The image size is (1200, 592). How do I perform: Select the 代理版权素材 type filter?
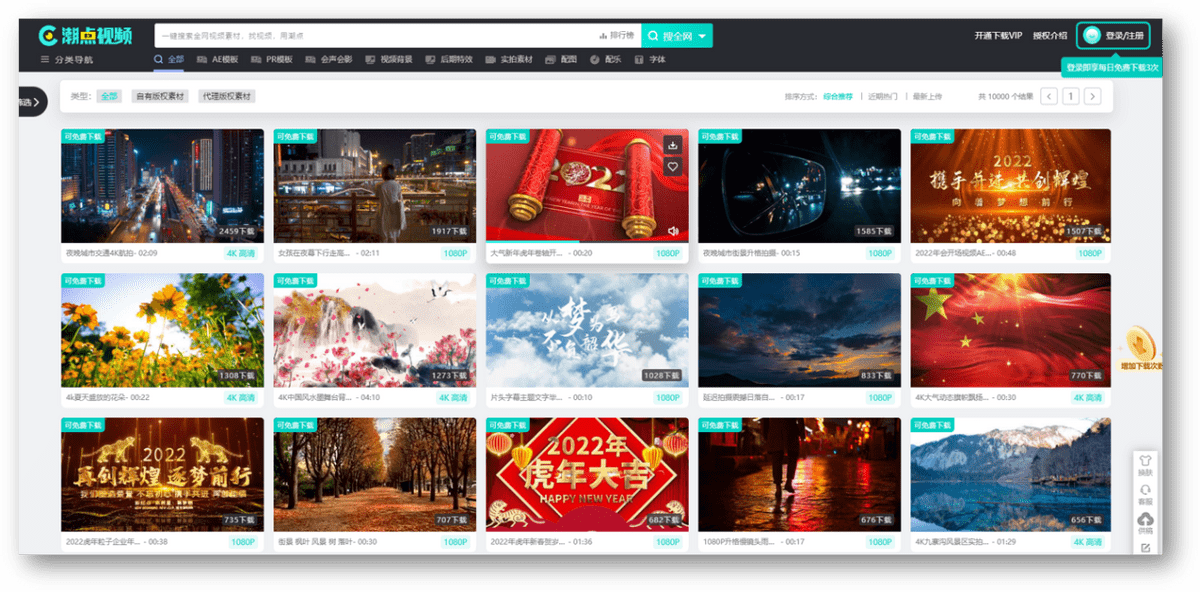(227, 97)
